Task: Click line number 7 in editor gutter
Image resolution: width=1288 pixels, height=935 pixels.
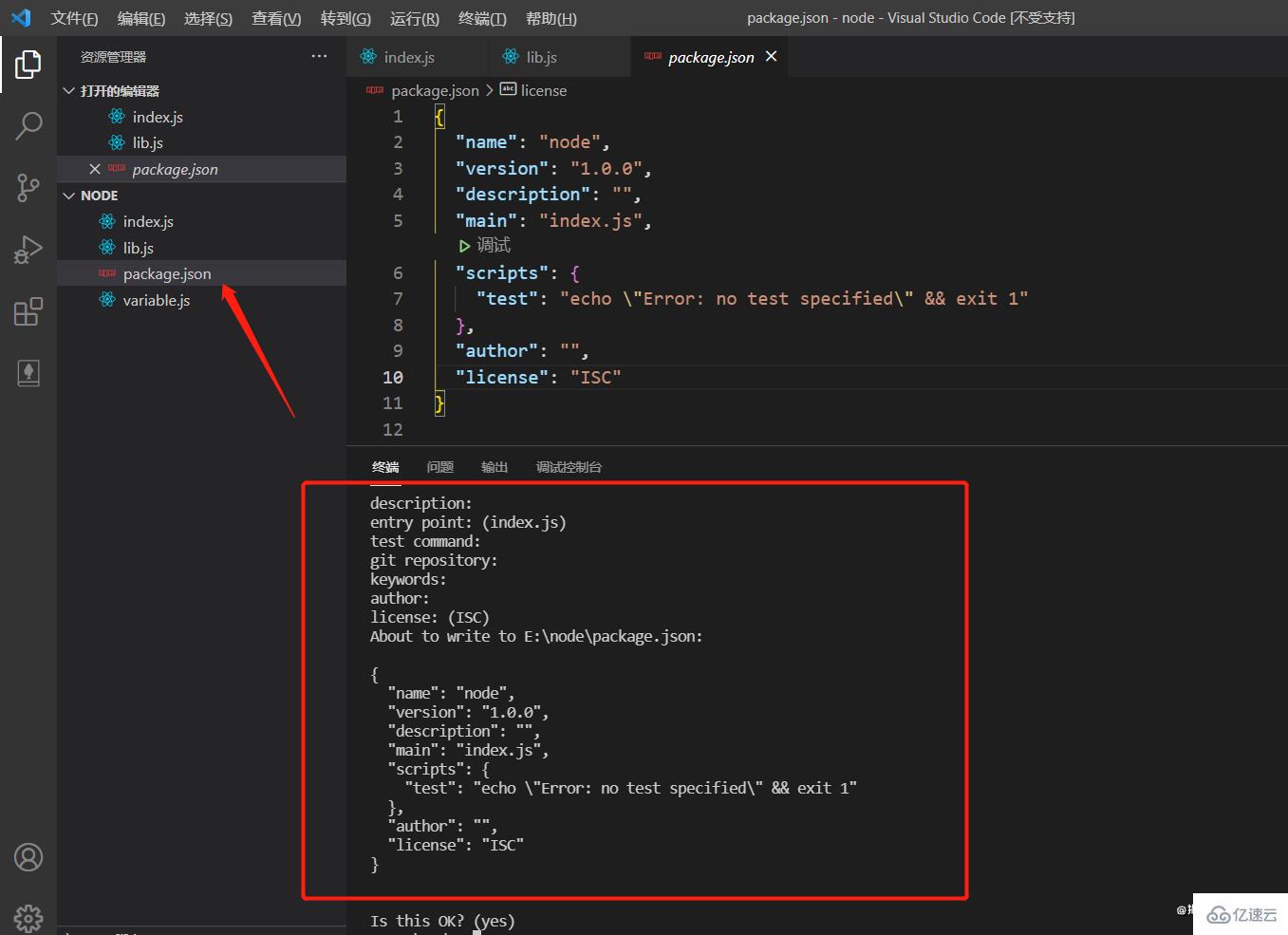Action: tap(398, 299)
